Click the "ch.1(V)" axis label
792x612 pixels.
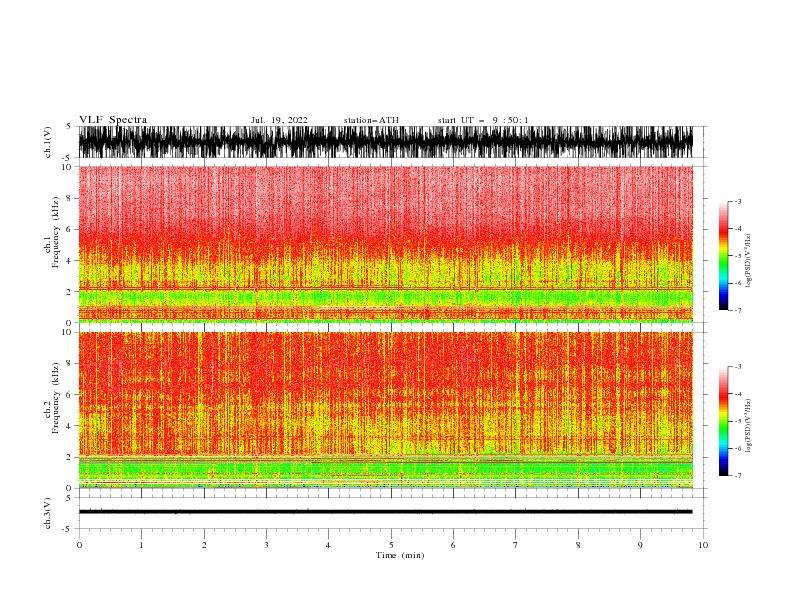point(48,142)
